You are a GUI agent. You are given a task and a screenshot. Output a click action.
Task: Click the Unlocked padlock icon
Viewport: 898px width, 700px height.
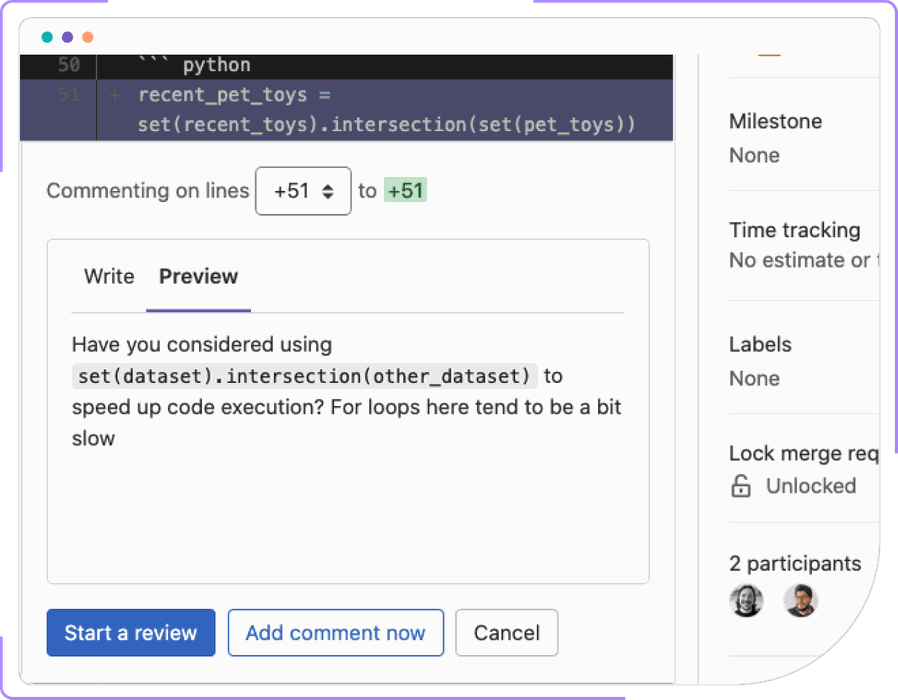click(741, 486)
